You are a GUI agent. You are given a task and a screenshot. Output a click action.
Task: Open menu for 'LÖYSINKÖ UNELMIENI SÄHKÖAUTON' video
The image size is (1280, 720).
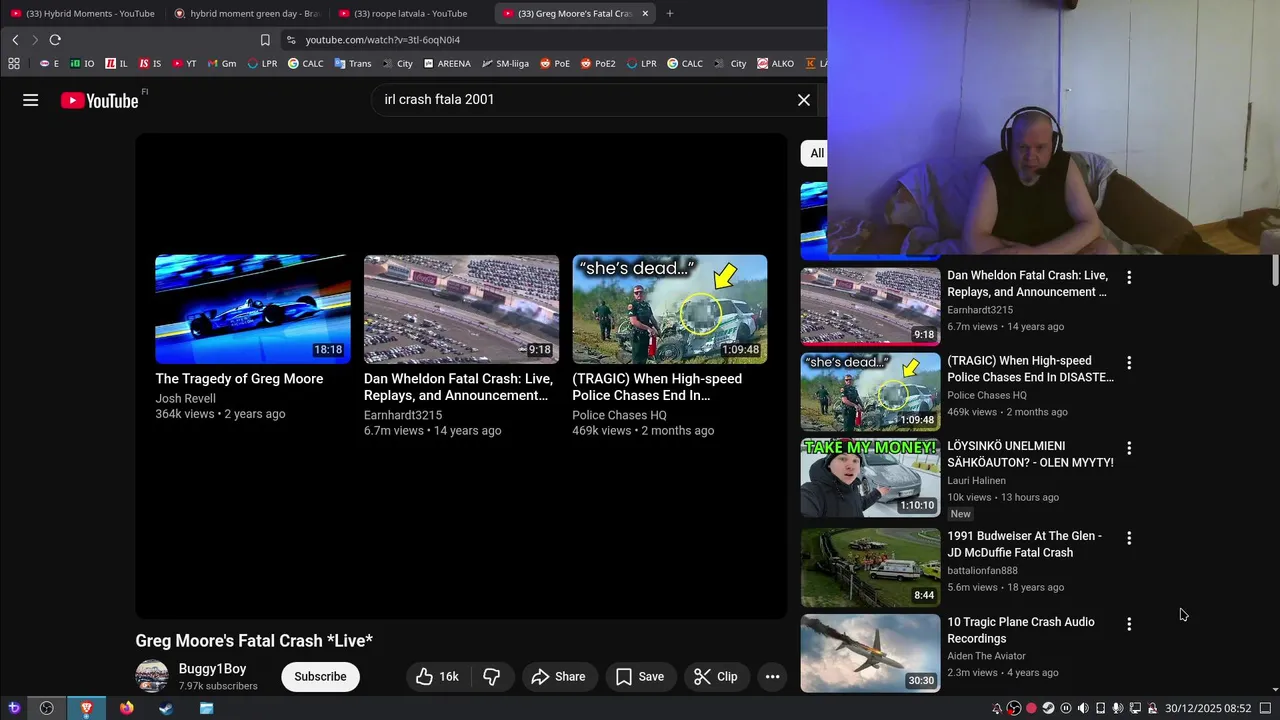[1129, 448]
